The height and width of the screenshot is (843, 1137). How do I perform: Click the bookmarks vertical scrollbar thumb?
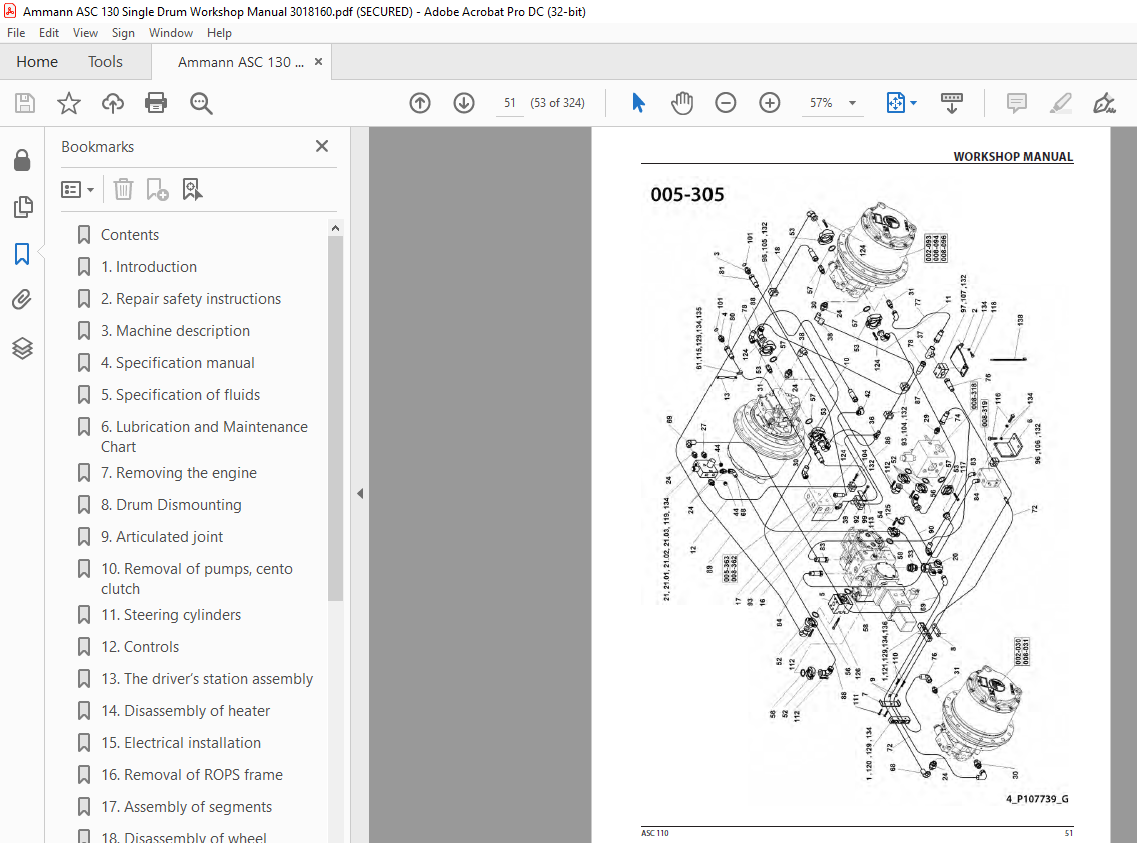pyautogui.click(x=335, y=418)
